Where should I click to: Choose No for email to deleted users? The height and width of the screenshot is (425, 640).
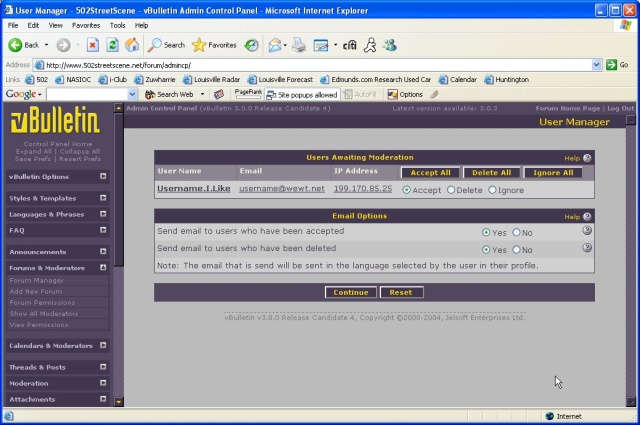(516, 250)
